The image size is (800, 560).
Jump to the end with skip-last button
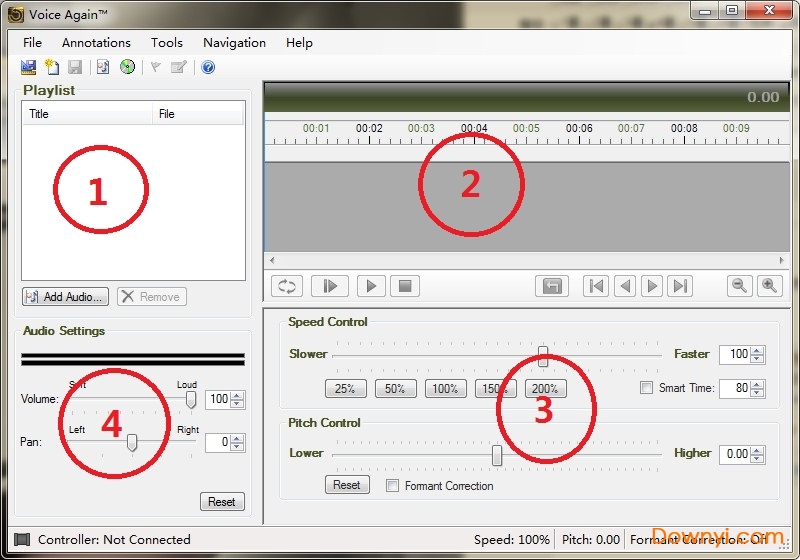681,286
